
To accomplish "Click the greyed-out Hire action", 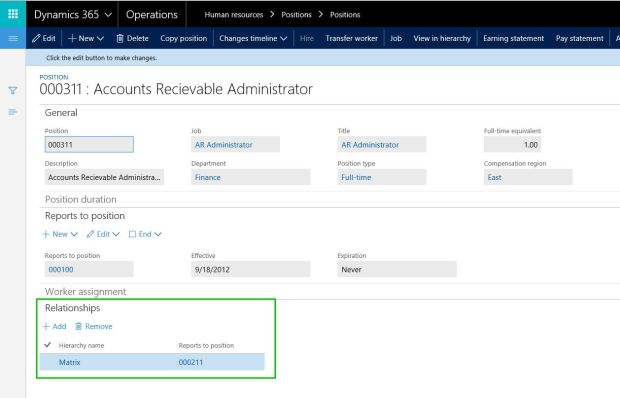I will [x=306, y=38].
